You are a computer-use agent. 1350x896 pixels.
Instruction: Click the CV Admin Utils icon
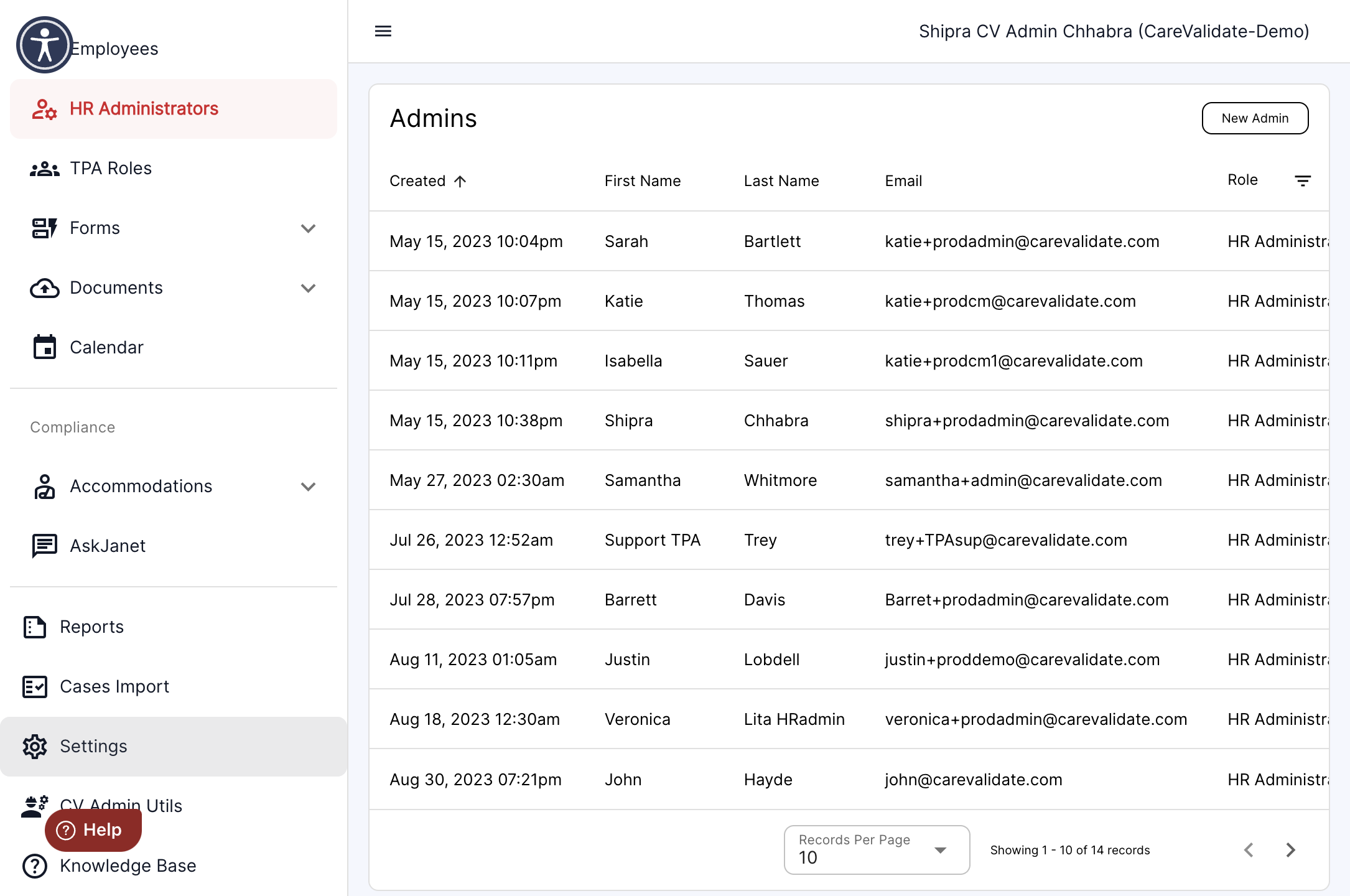(x=35, y=806)
